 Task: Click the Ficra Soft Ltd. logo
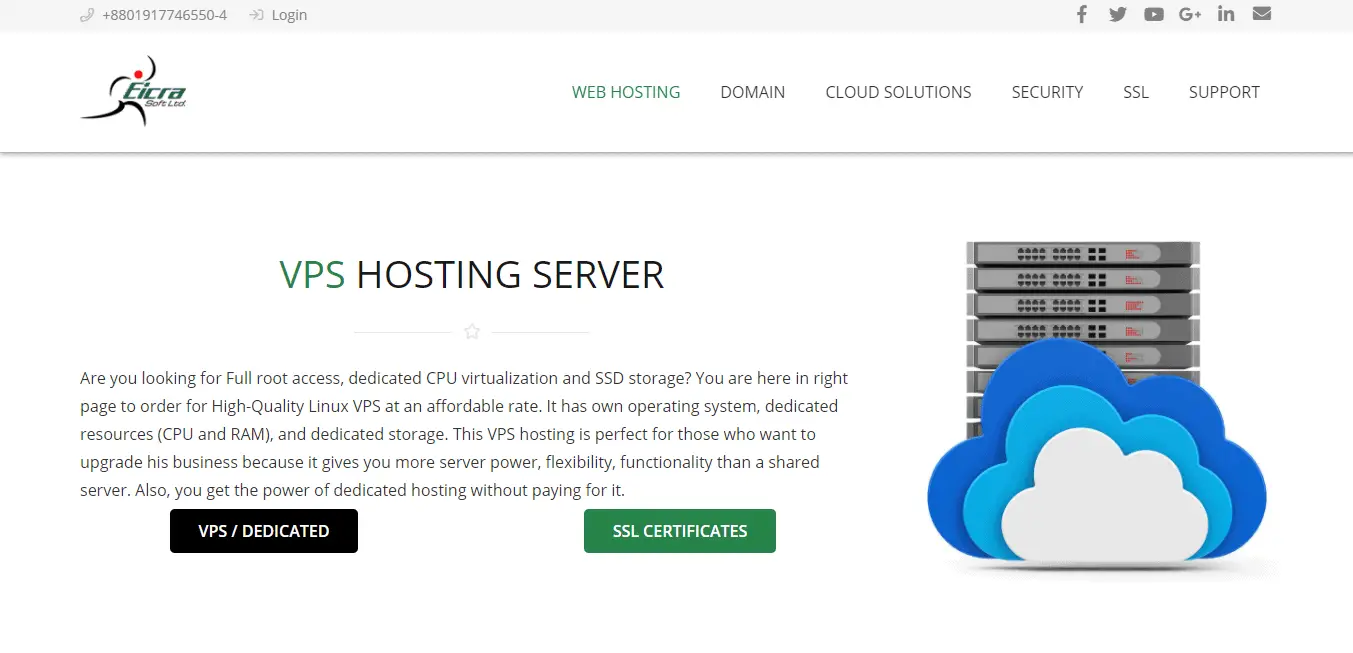(x=133, y=91)
